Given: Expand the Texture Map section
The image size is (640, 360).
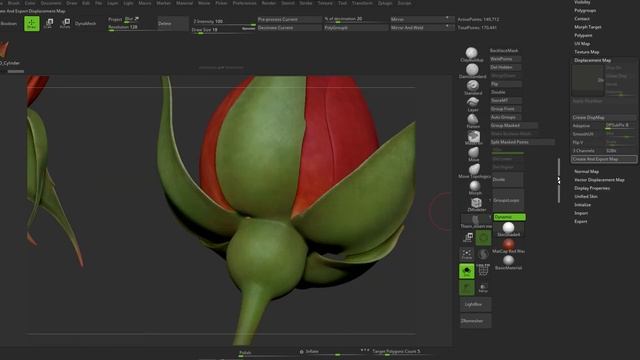Looking at the screenshot, I should pos(587,52).
